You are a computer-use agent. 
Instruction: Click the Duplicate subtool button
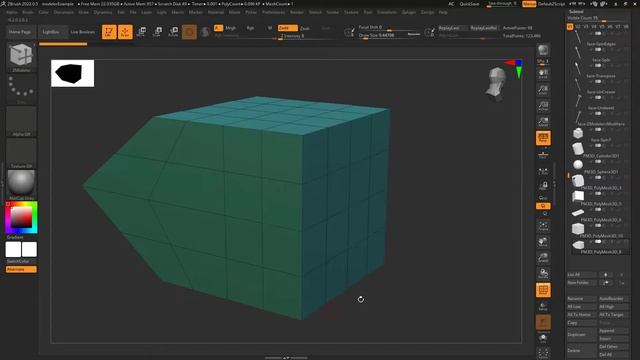click(582, 335)
